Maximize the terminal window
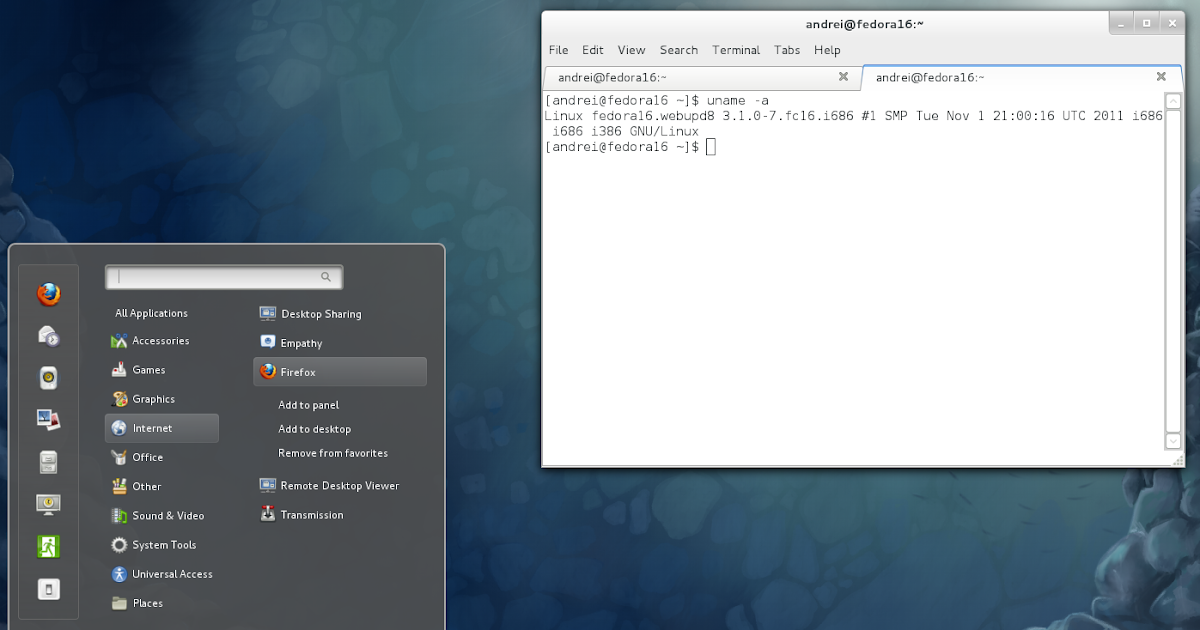Viewport: 1200px width, 630px height. click(1146, 22)
